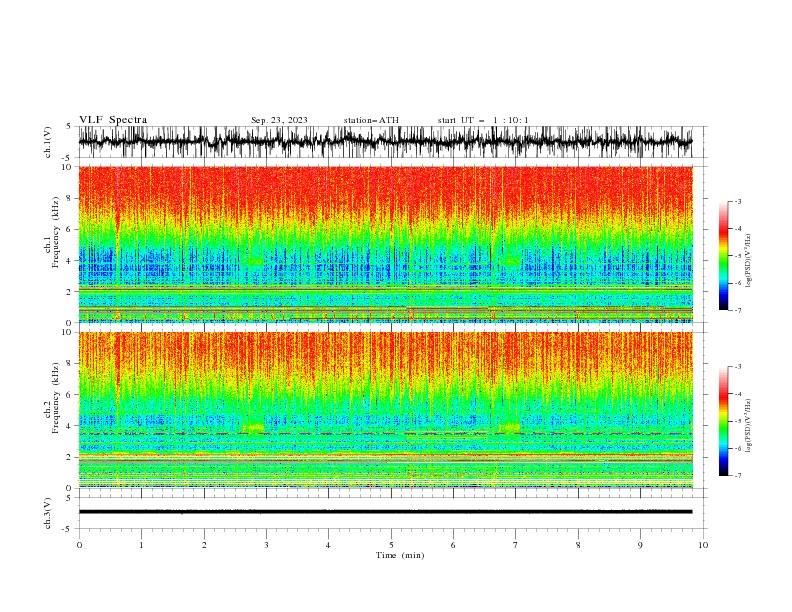The width and height of the screenshot is (792, 612).
Task: Click the 'ch.1(V)' axis label
Action: [48, 142]
